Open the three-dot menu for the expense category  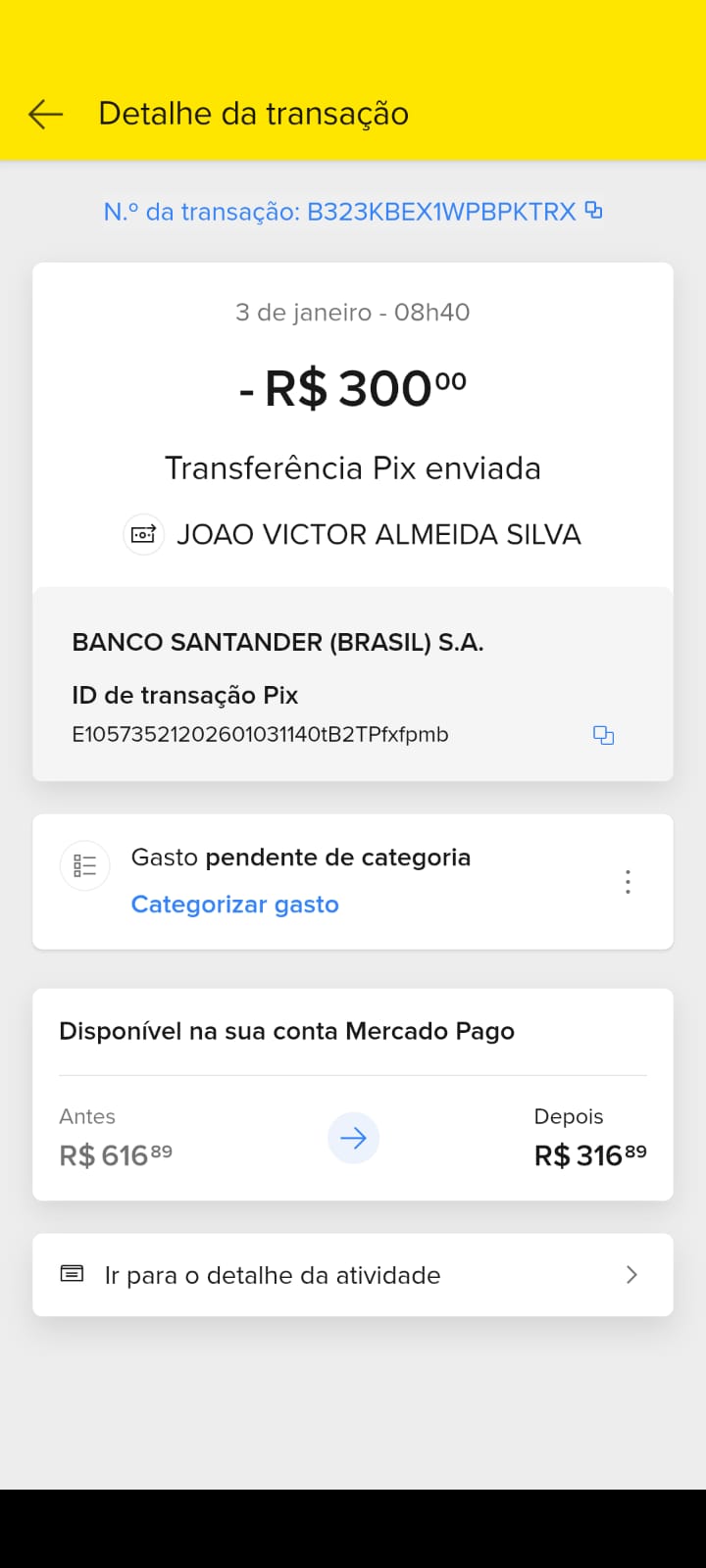pyautogui.click(x=628, y=882)
